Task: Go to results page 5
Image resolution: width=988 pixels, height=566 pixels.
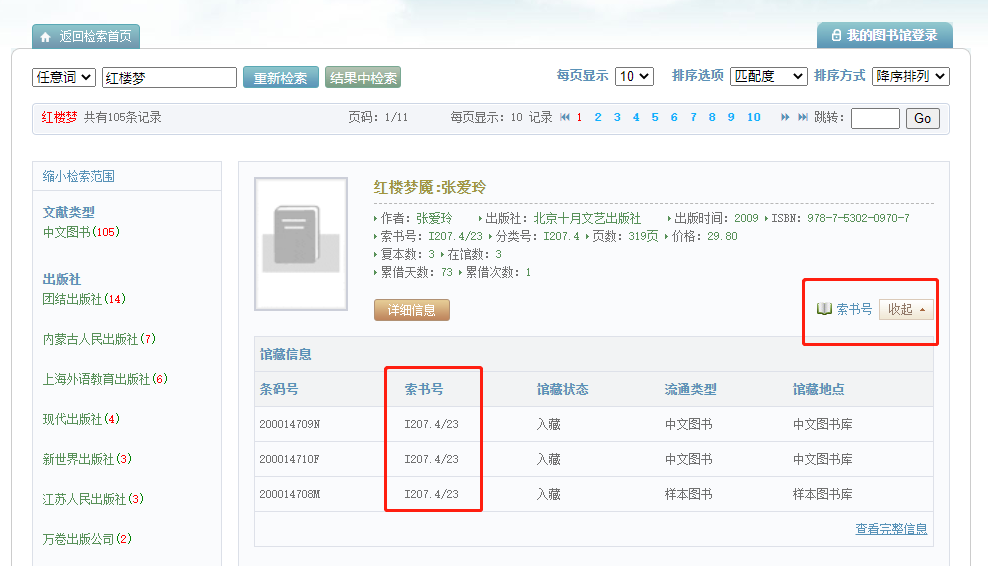Action: tap(655, 117)
